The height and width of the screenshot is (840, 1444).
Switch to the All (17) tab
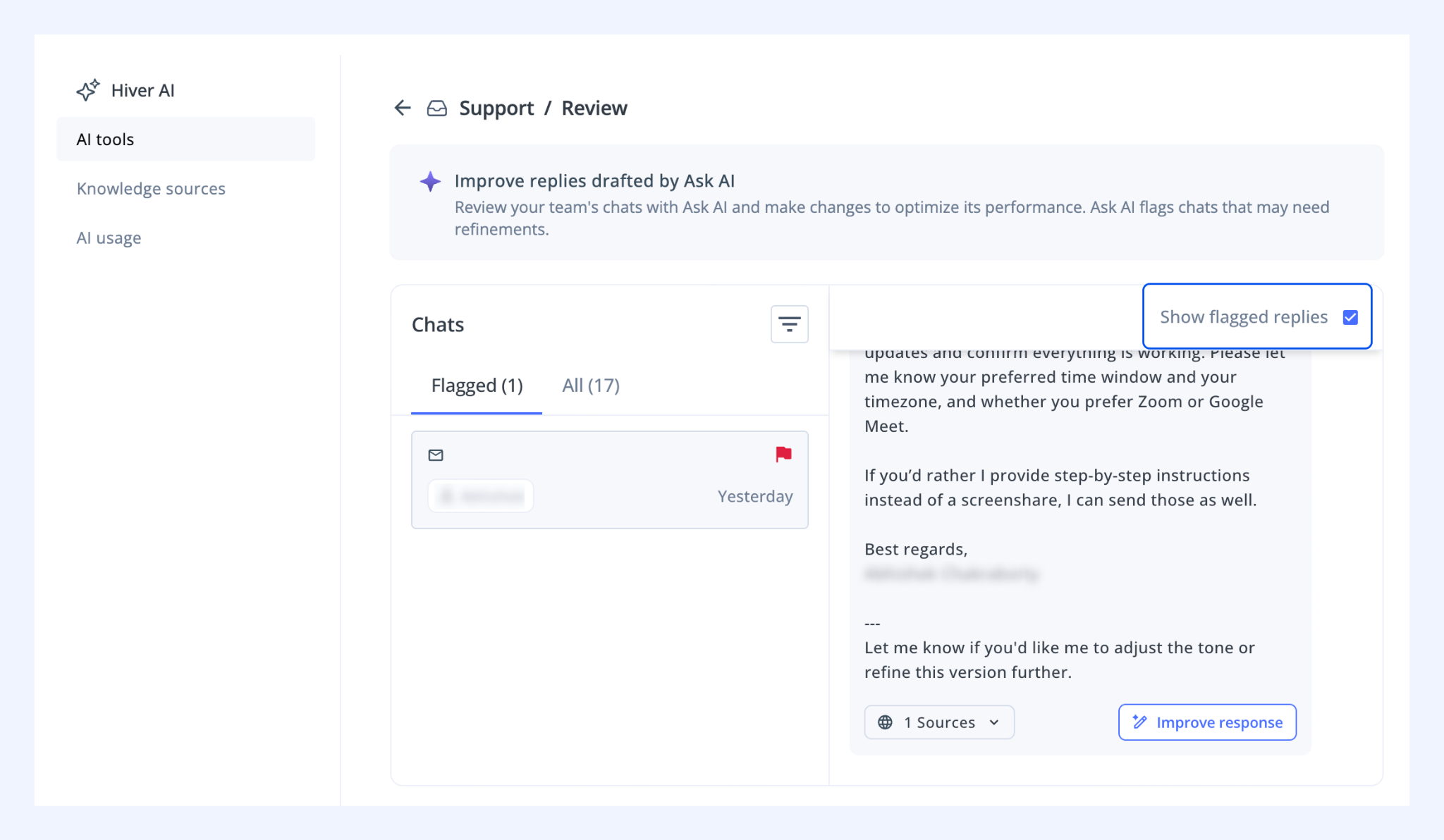591,385
